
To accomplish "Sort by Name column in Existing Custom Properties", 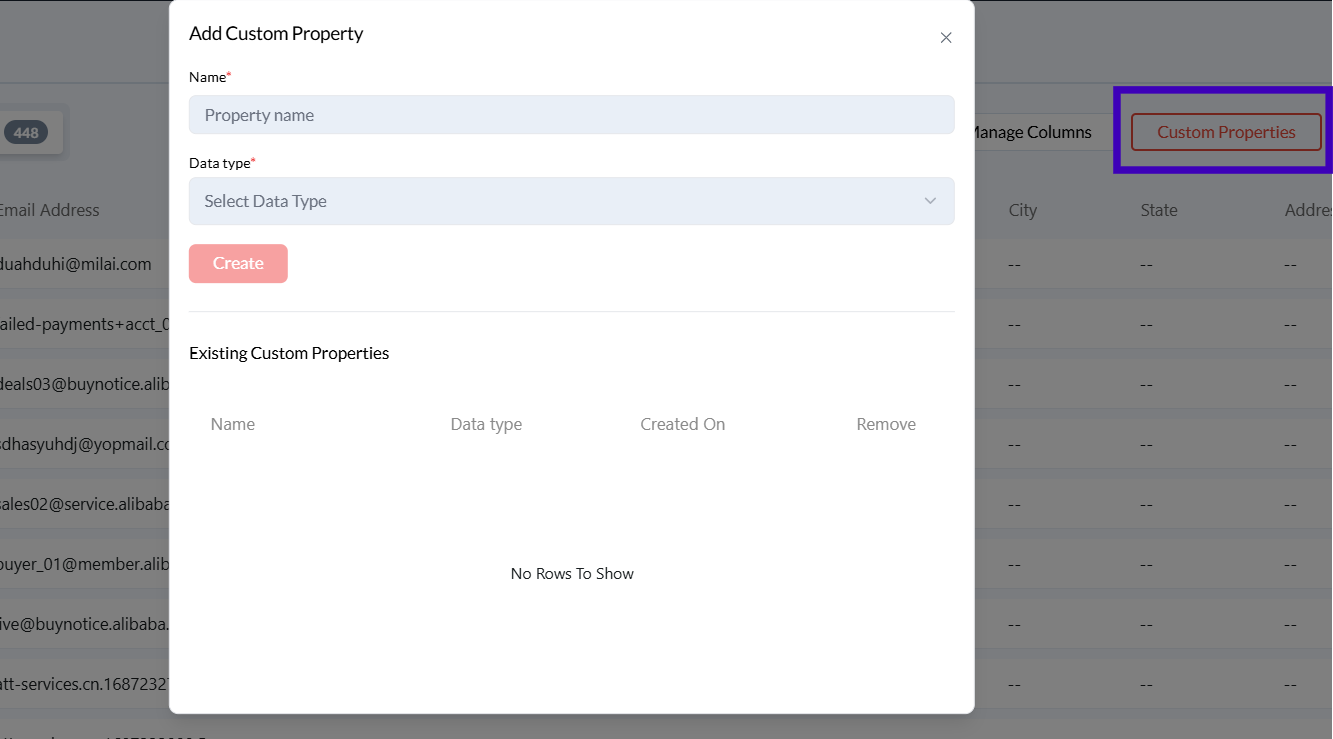I will [x=233, y=424].
